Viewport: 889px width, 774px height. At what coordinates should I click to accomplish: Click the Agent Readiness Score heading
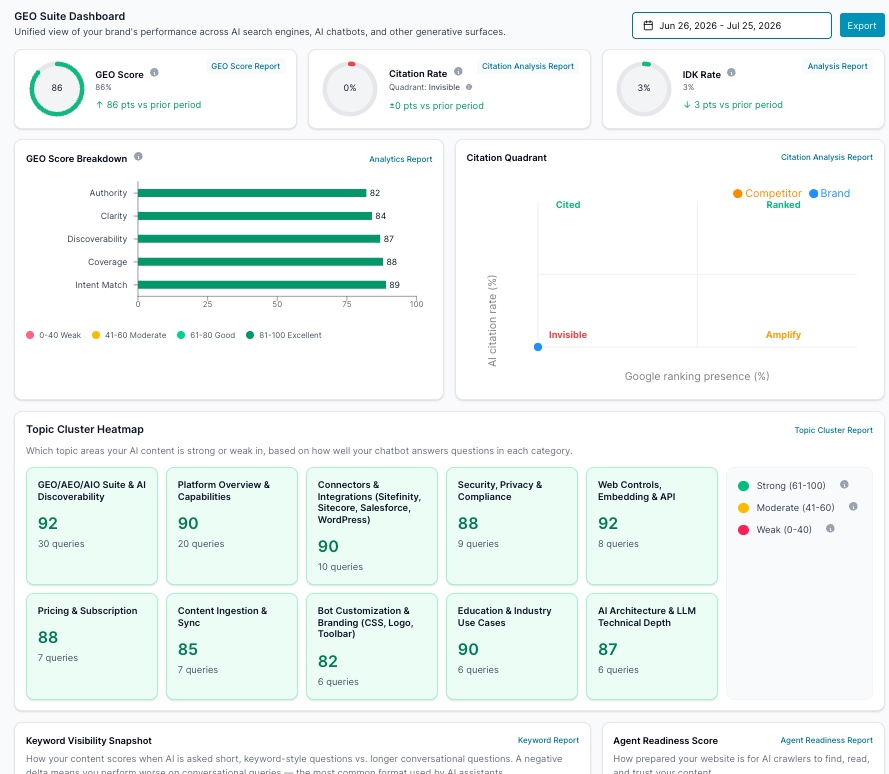(666, 741)
